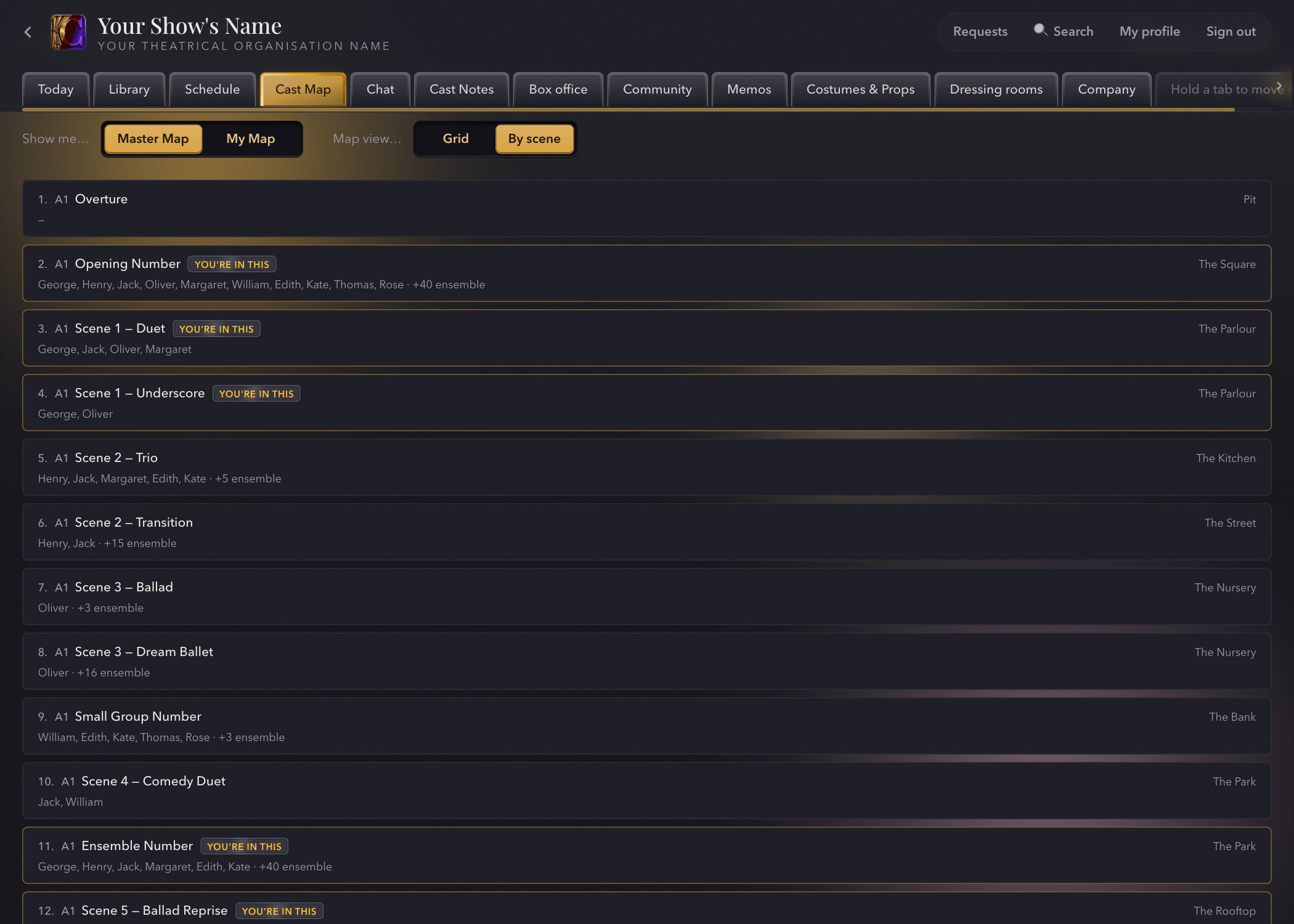This screenshot has width=1294, height=924.
Task: Open Scene 3 – Dream Ballet row
Action: pos(646,661)
